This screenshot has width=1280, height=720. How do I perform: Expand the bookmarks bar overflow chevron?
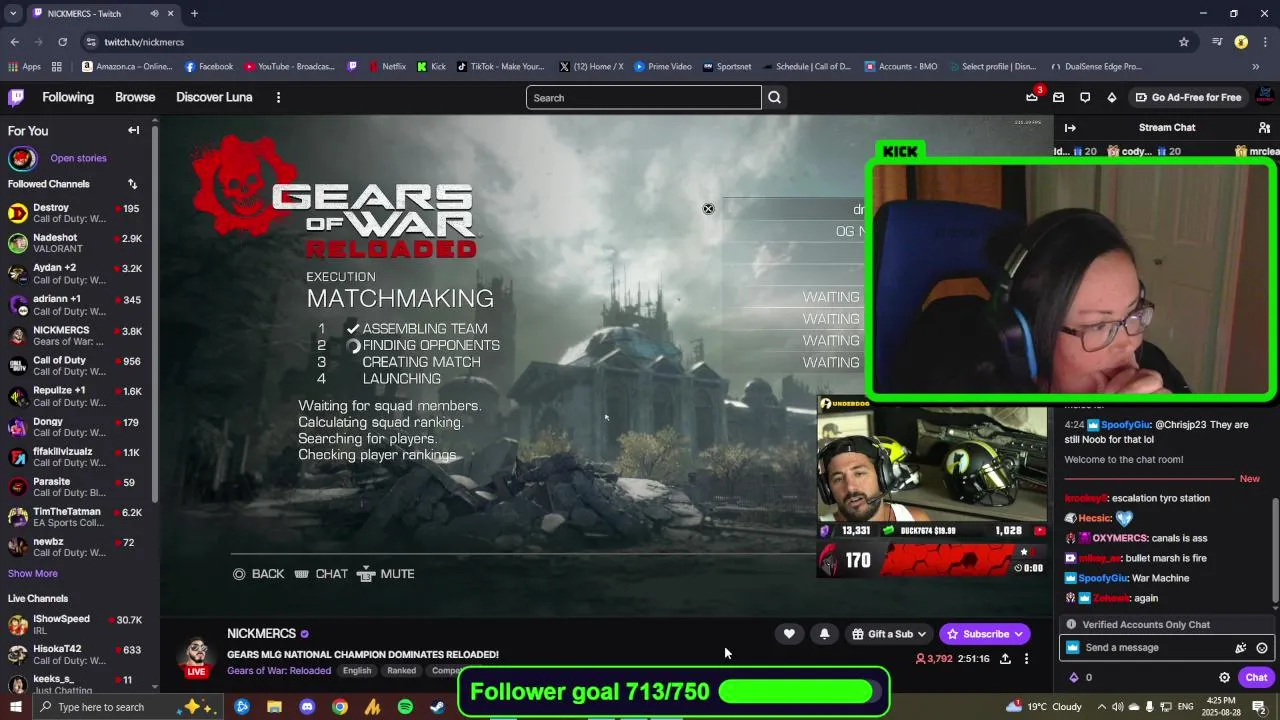pyautogui.click(x=1256, y=67)
